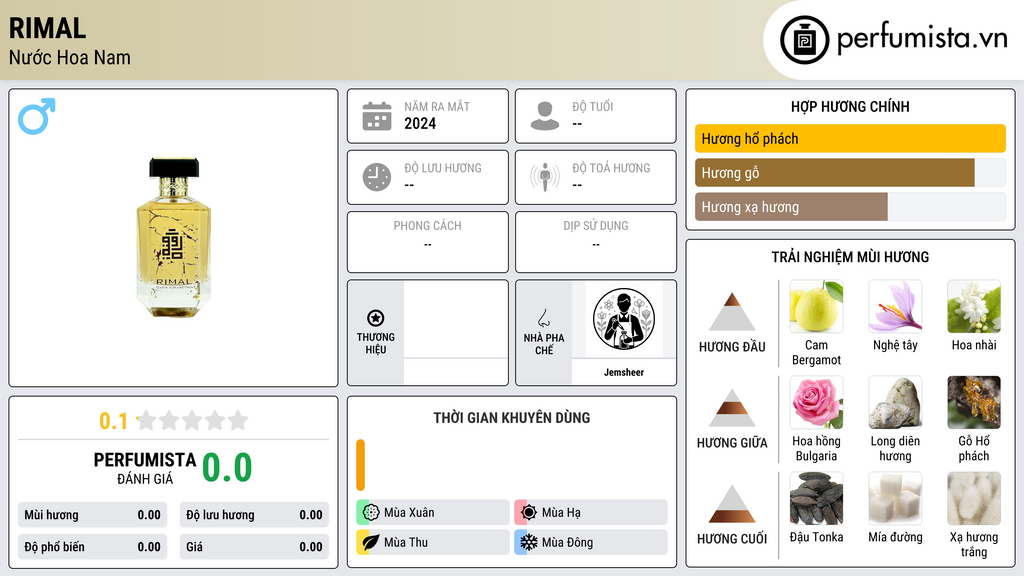Click the Xạ hương trắng note image
1024x576 pixels.
[974, 498]
